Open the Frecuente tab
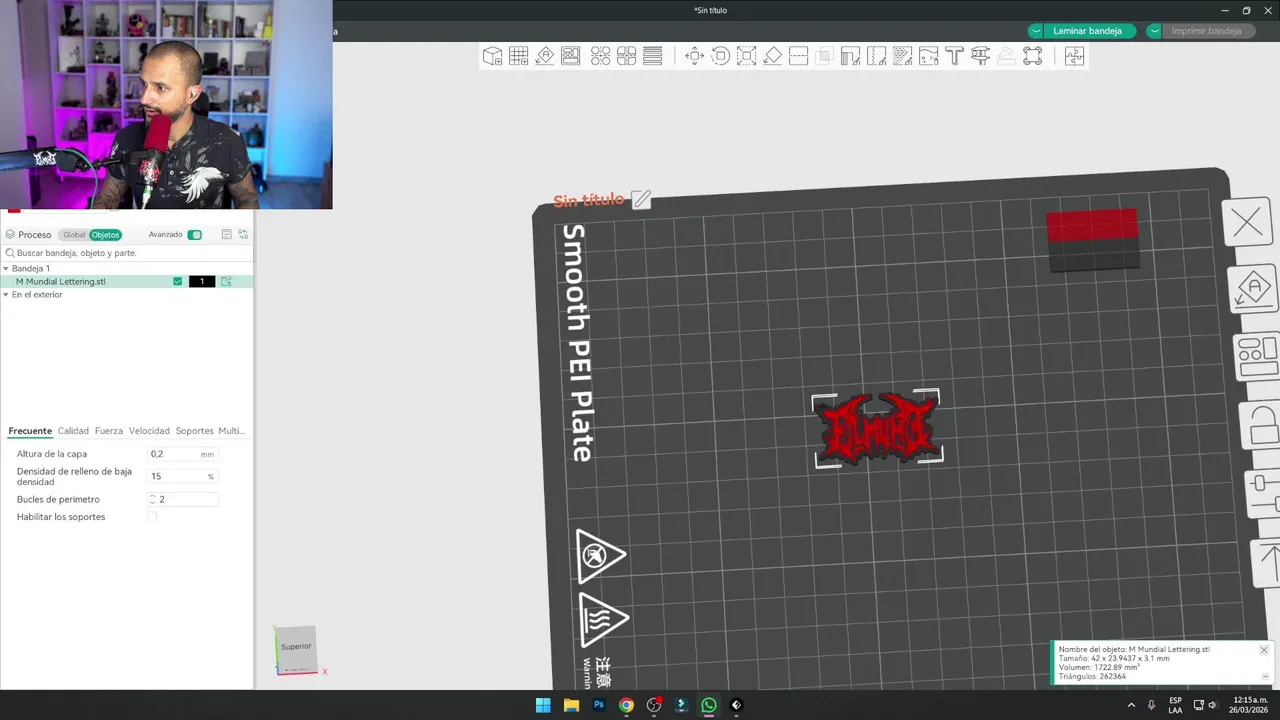 coord(30,431)
